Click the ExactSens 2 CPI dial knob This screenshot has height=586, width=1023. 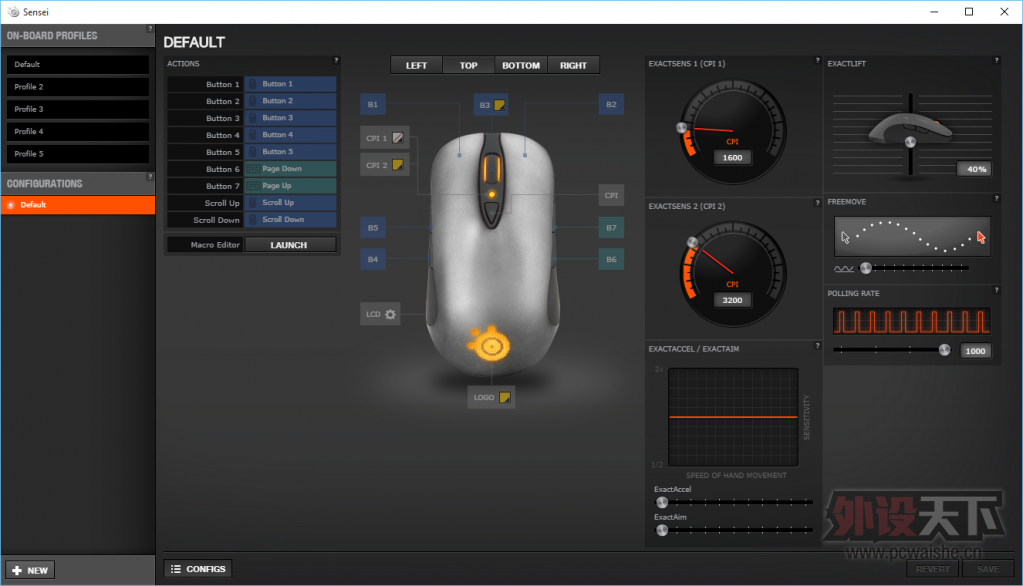click(692, 243)
